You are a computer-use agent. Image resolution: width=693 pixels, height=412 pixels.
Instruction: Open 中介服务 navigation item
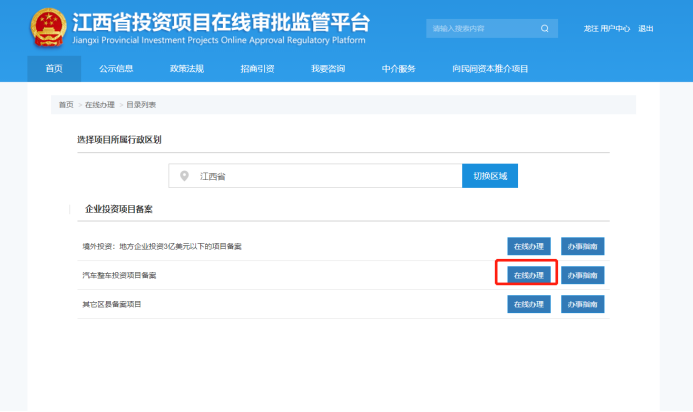point(398,68)
